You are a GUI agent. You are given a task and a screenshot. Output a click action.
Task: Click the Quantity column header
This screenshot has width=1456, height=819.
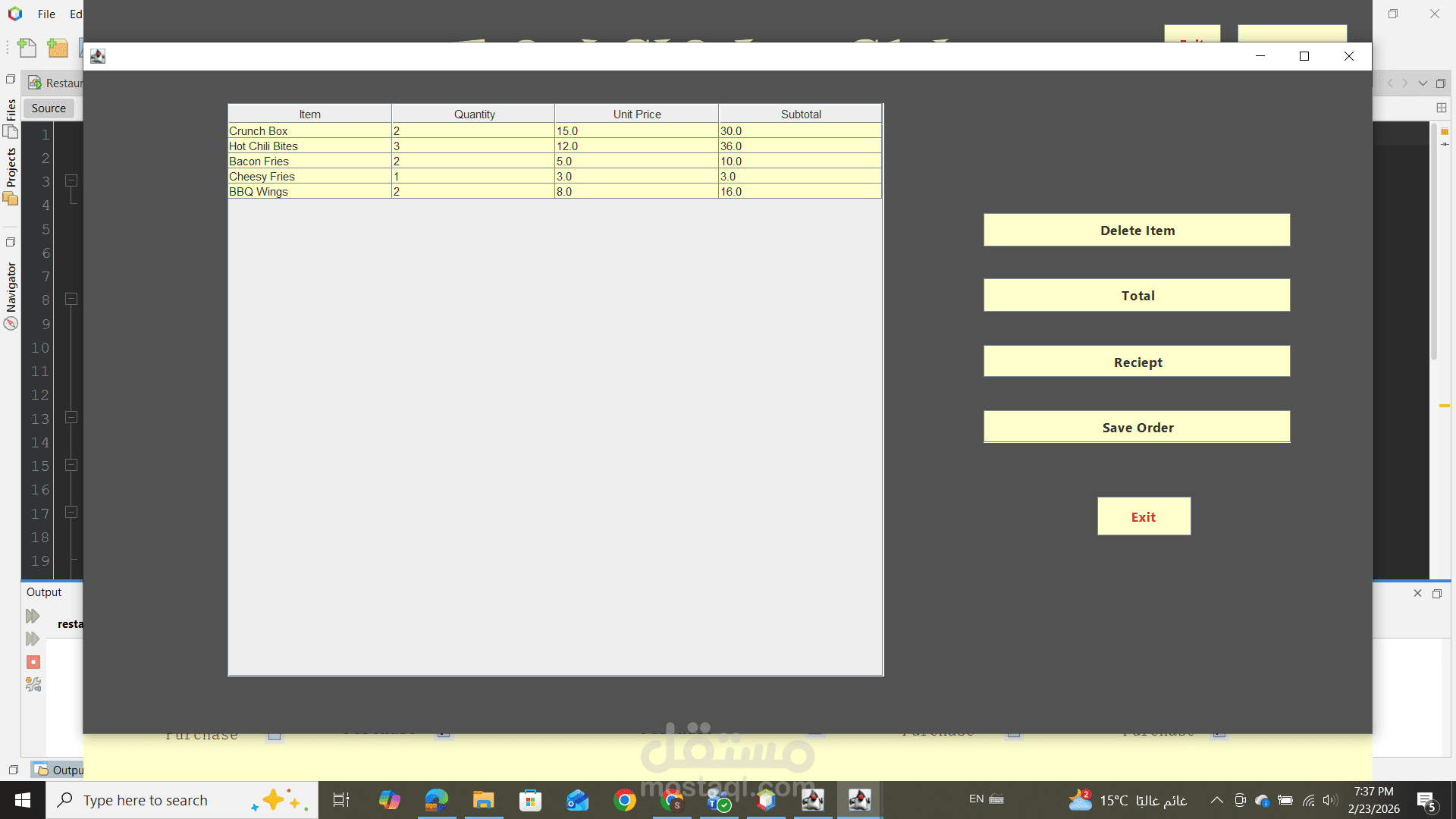tap(474, 115)
